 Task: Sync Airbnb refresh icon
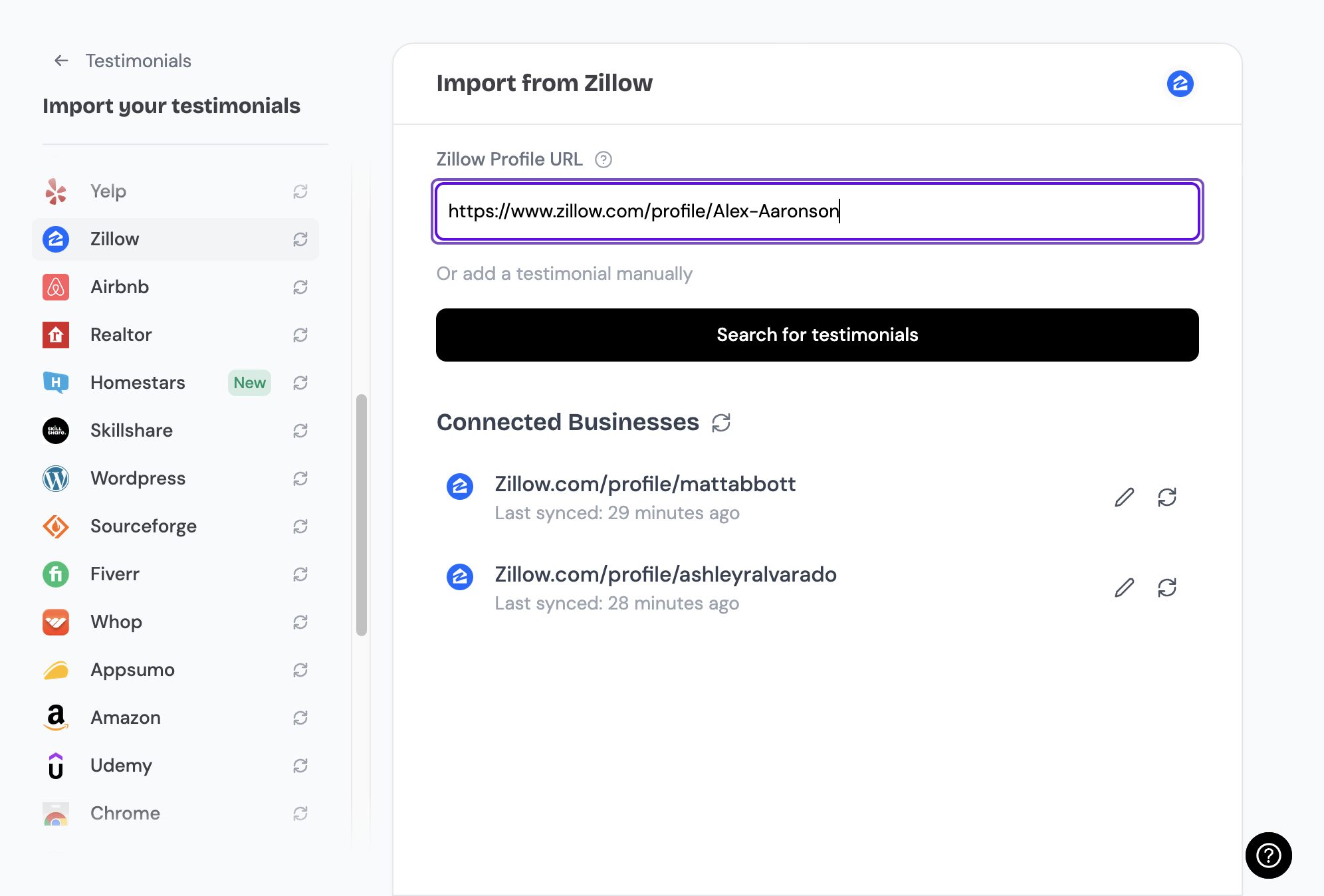tap(300, 287)
